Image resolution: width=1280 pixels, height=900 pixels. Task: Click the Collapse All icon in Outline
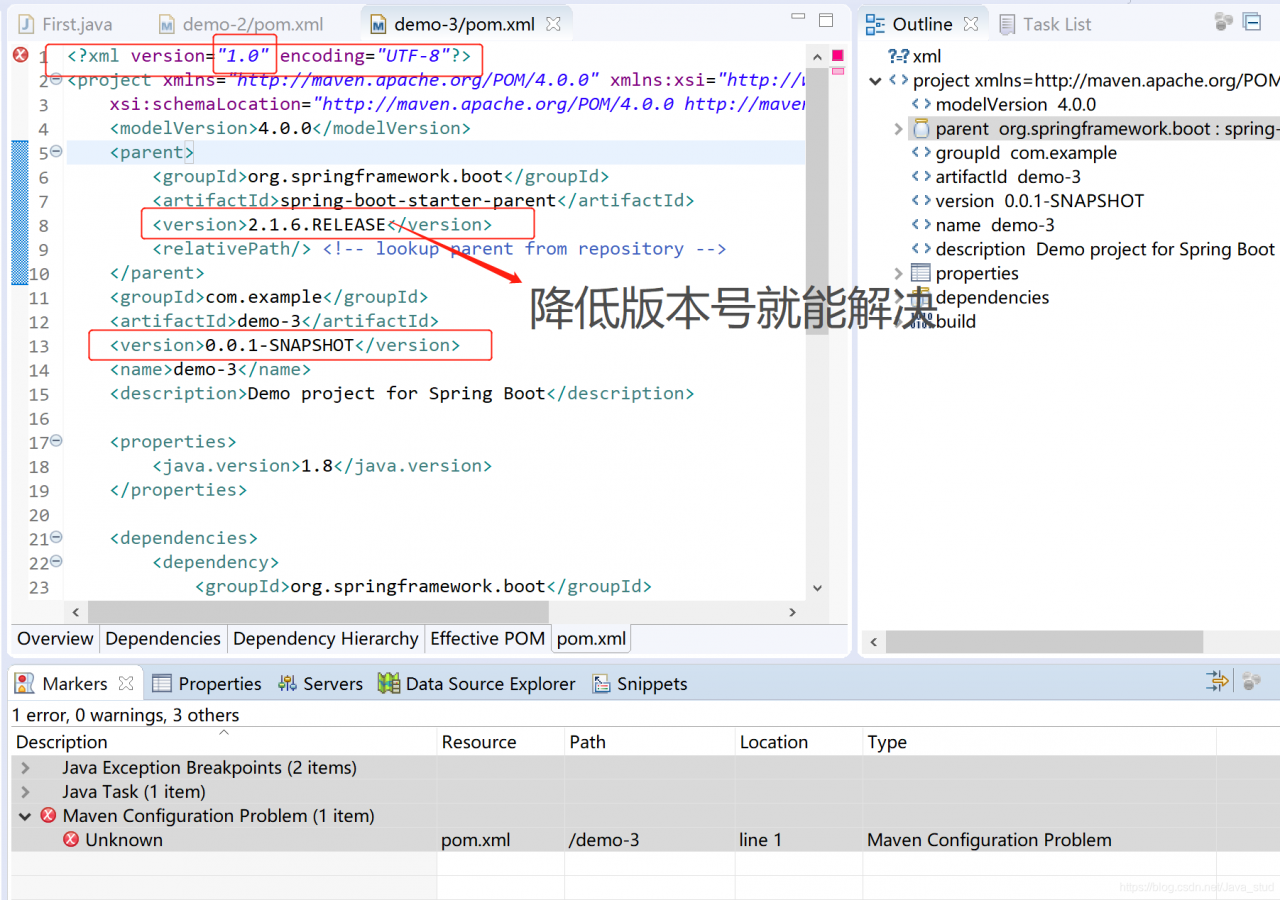point(1251,22)
